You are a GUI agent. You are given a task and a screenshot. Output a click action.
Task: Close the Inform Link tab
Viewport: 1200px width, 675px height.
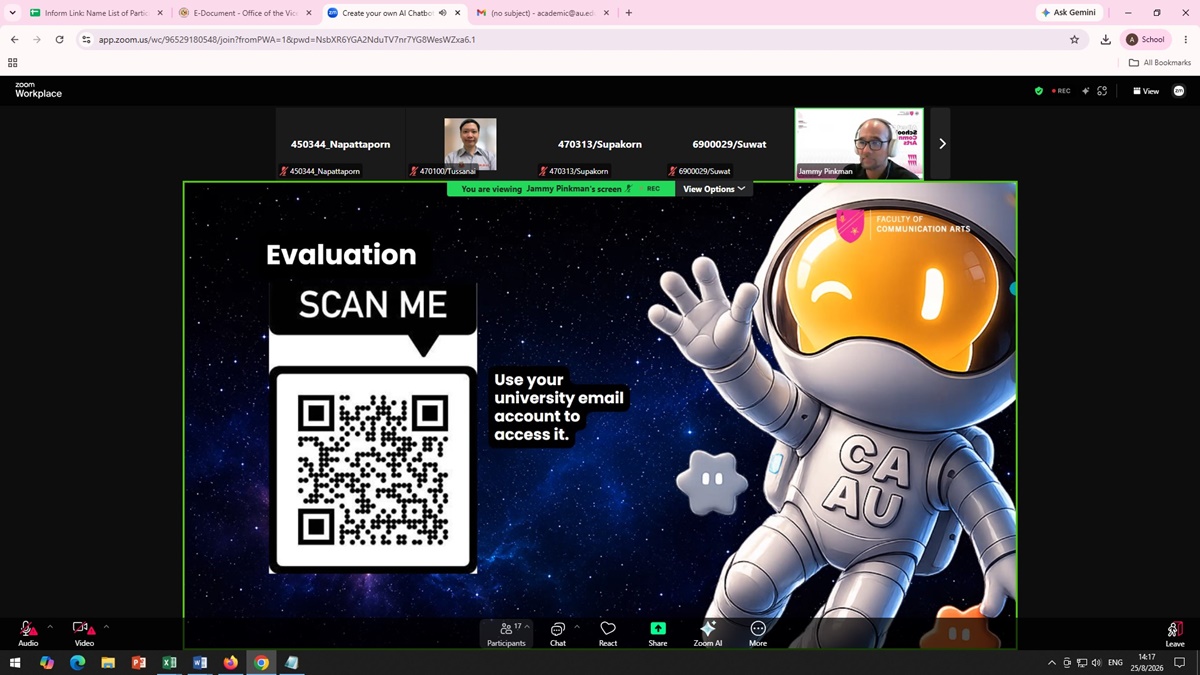tap(160, 13)
